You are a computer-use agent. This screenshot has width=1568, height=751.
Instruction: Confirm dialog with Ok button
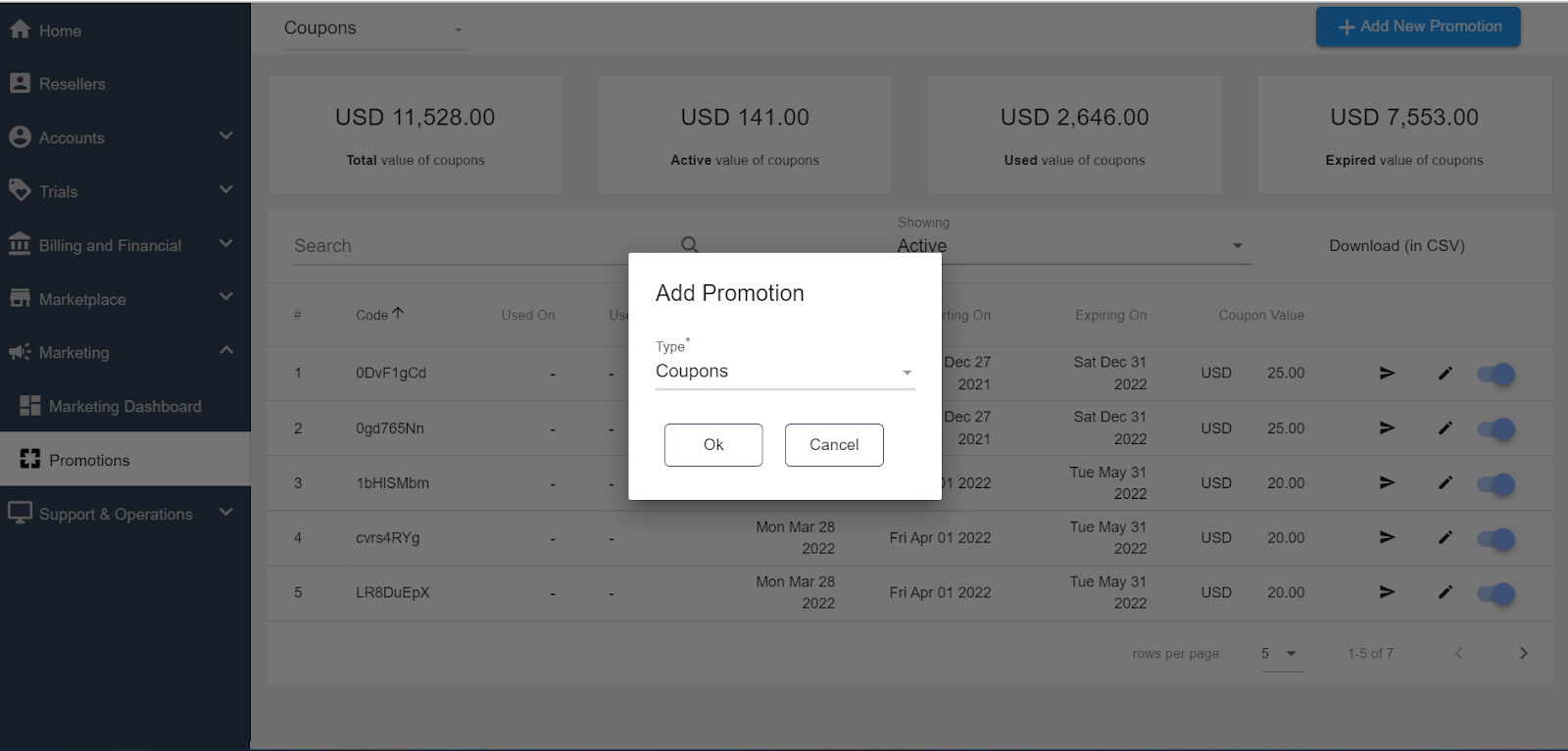click(x=712, y=445)
